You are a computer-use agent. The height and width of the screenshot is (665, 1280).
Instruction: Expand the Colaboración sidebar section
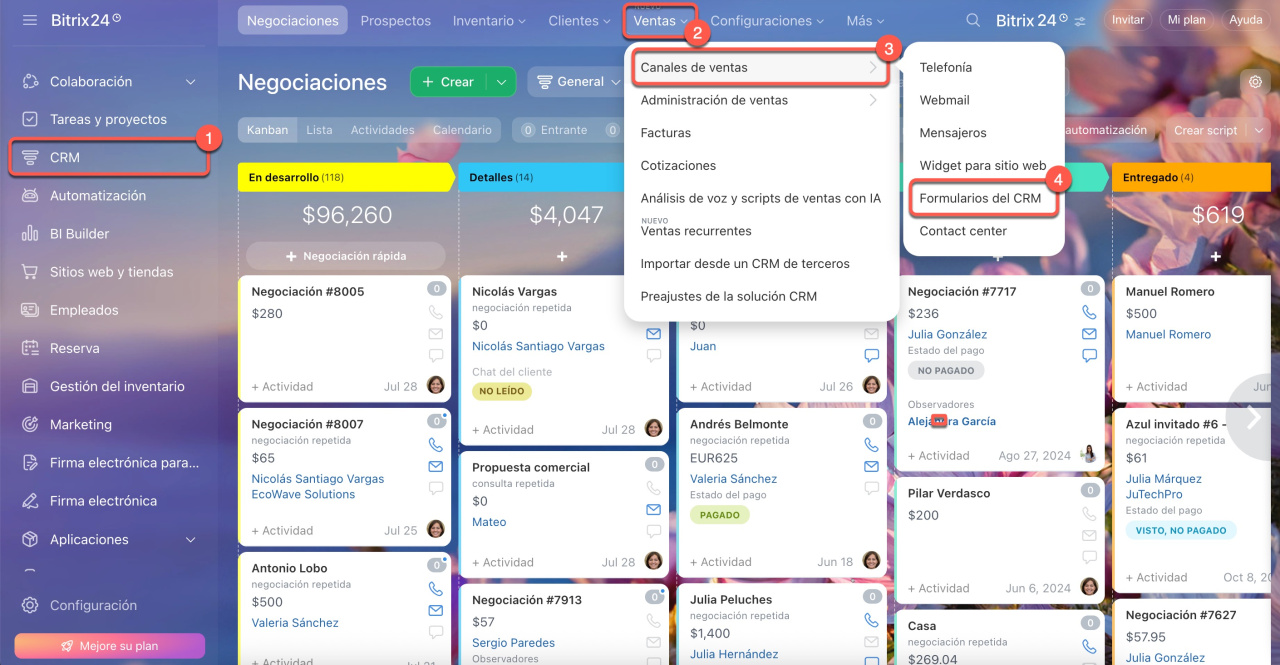(x=191, y=81)
